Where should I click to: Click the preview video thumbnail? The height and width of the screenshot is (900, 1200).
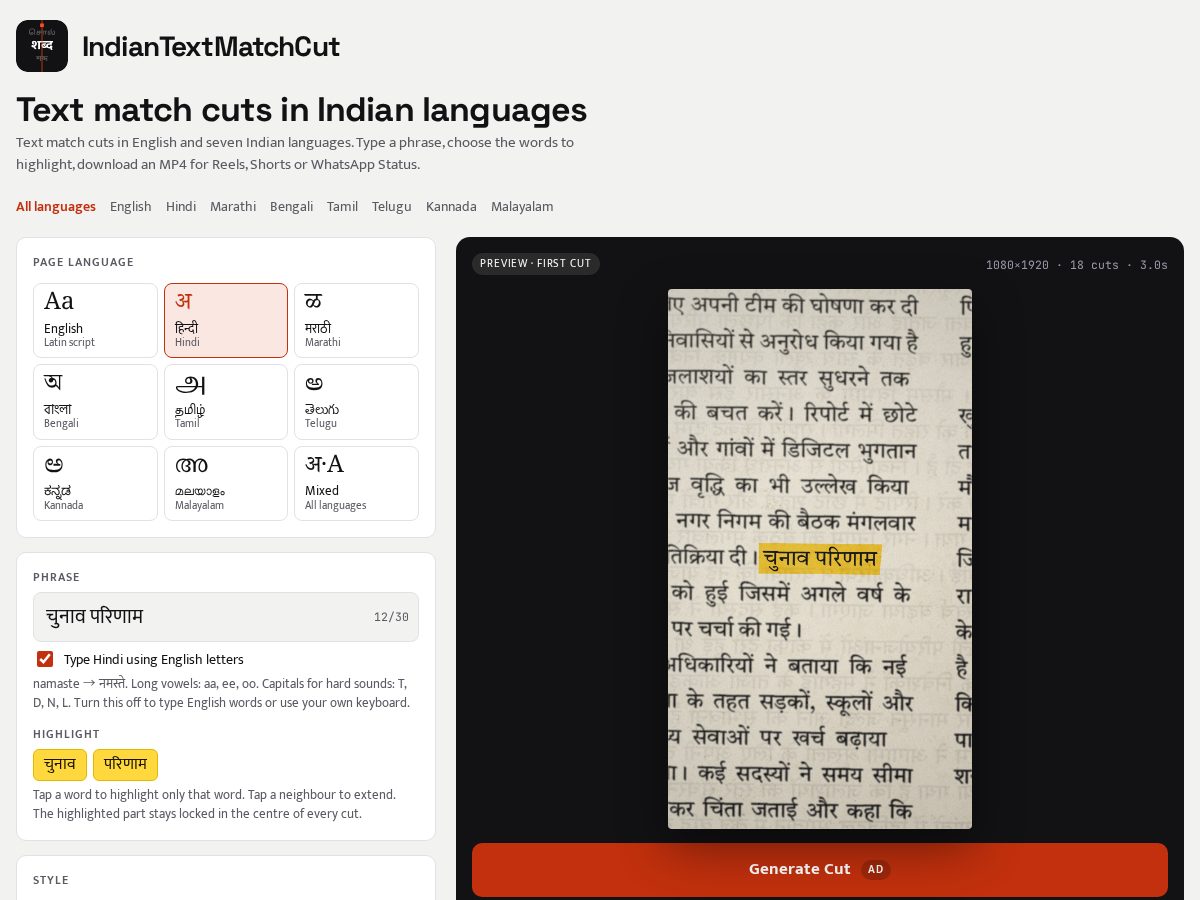pos(820,559)
